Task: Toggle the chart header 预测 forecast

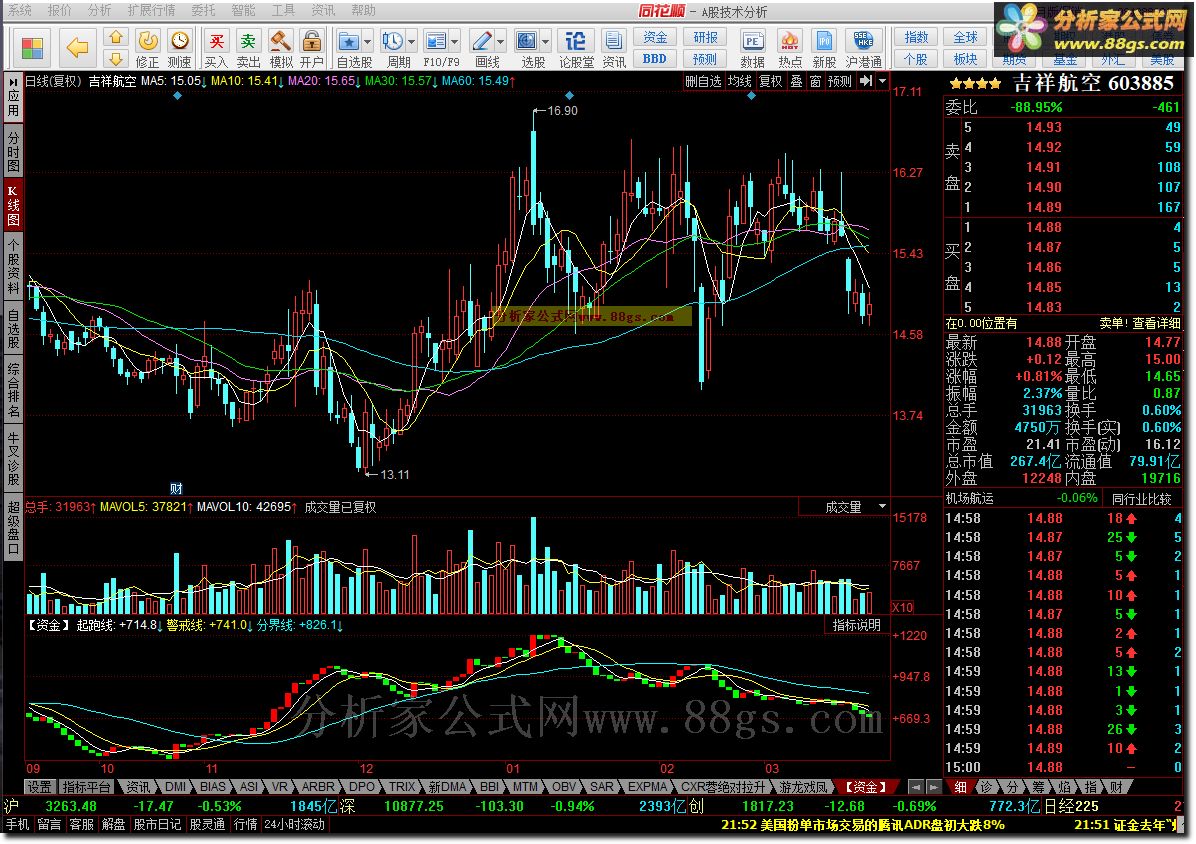Action: point(840,82)
